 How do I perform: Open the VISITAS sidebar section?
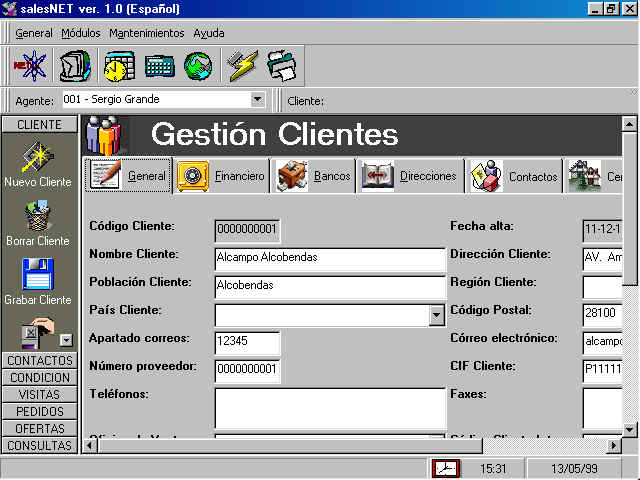[x=40, y=394]
